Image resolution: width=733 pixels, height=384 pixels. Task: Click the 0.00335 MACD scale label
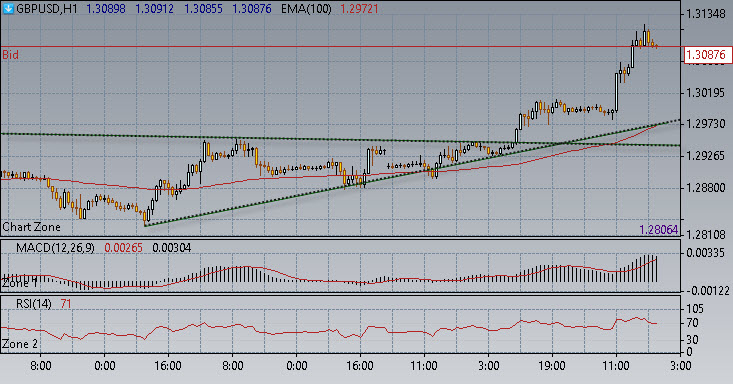pyautogui.click(x=706, y=253)
